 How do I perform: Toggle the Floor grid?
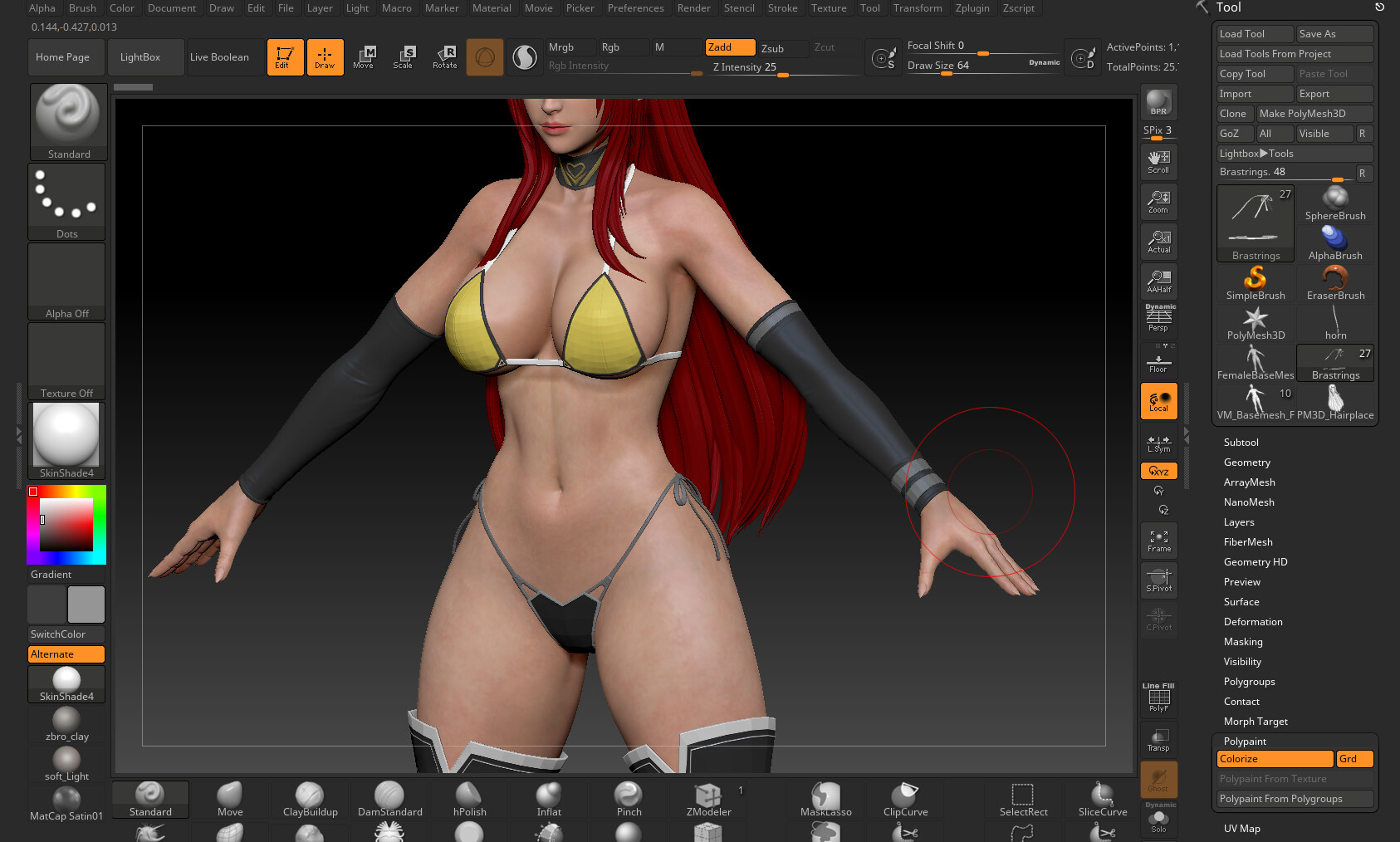[x=1158, y=360]
